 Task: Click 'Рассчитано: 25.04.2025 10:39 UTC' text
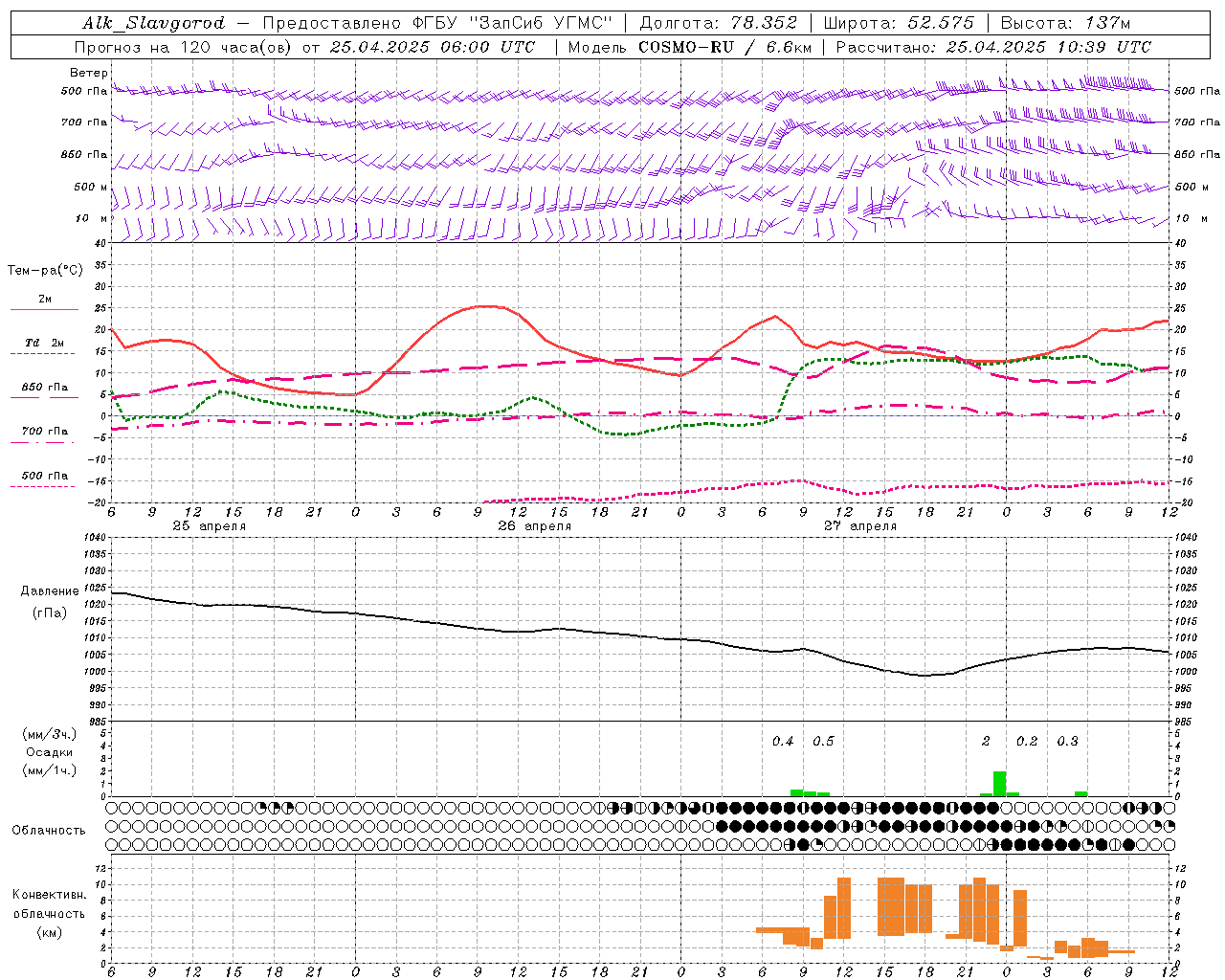(x=993, y=47)
